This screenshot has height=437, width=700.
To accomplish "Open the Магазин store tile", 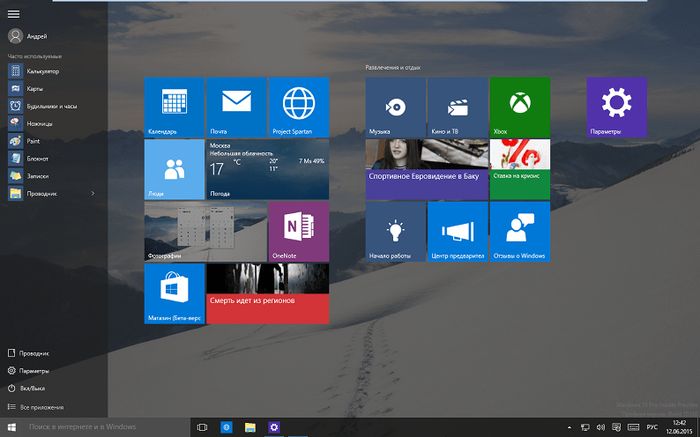I will click(x=174, y=293).
